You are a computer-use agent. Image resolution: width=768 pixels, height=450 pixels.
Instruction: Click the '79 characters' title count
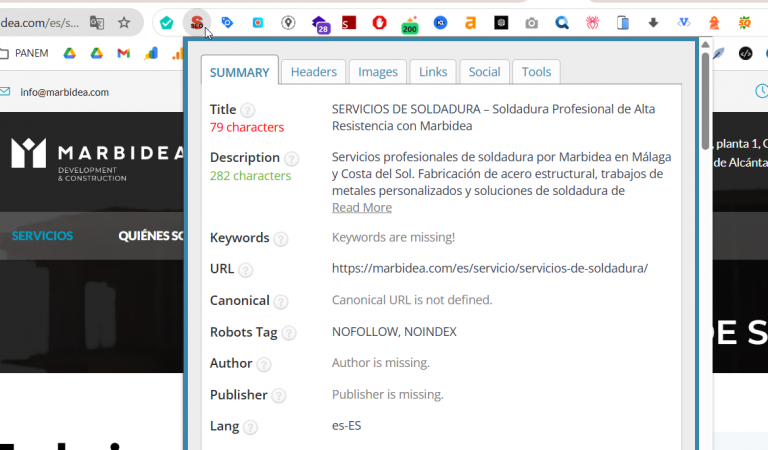pos(247,127)
